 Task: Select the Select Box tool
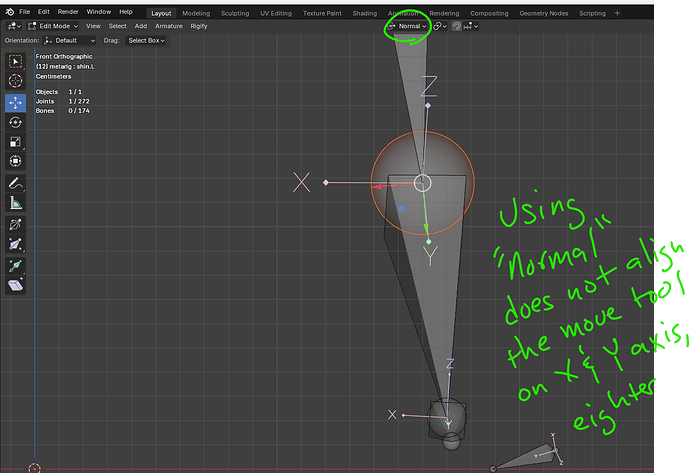(15, 62)
